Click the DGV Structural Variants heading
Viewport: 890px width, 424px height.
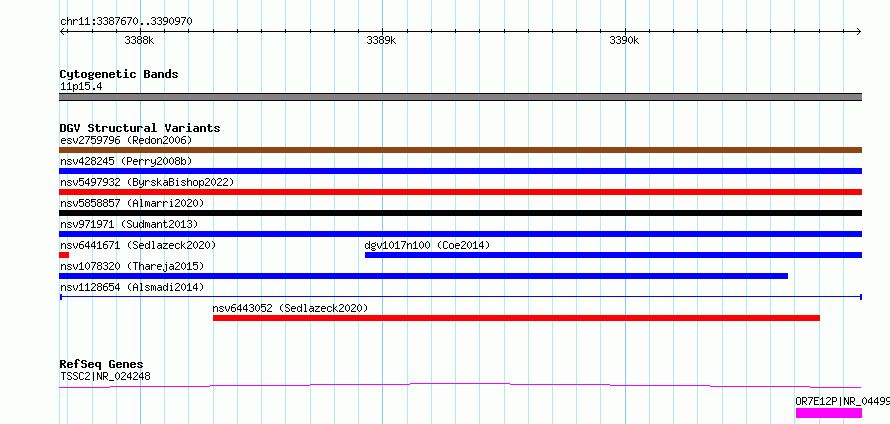click(140, 128)
